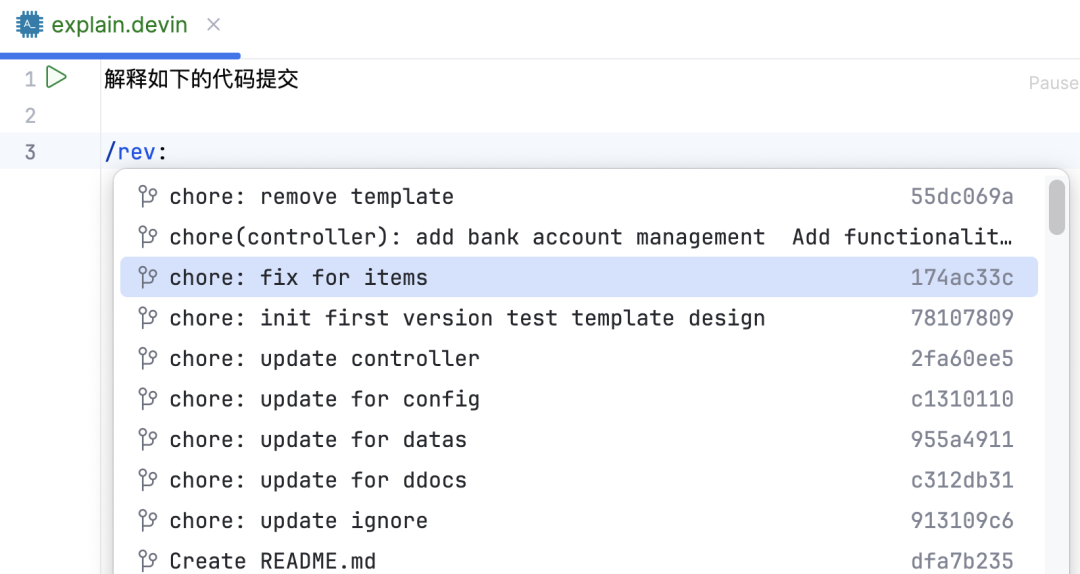
Task: Click branch icon next to 'chore: update controller'
Action: pos(147,358)
